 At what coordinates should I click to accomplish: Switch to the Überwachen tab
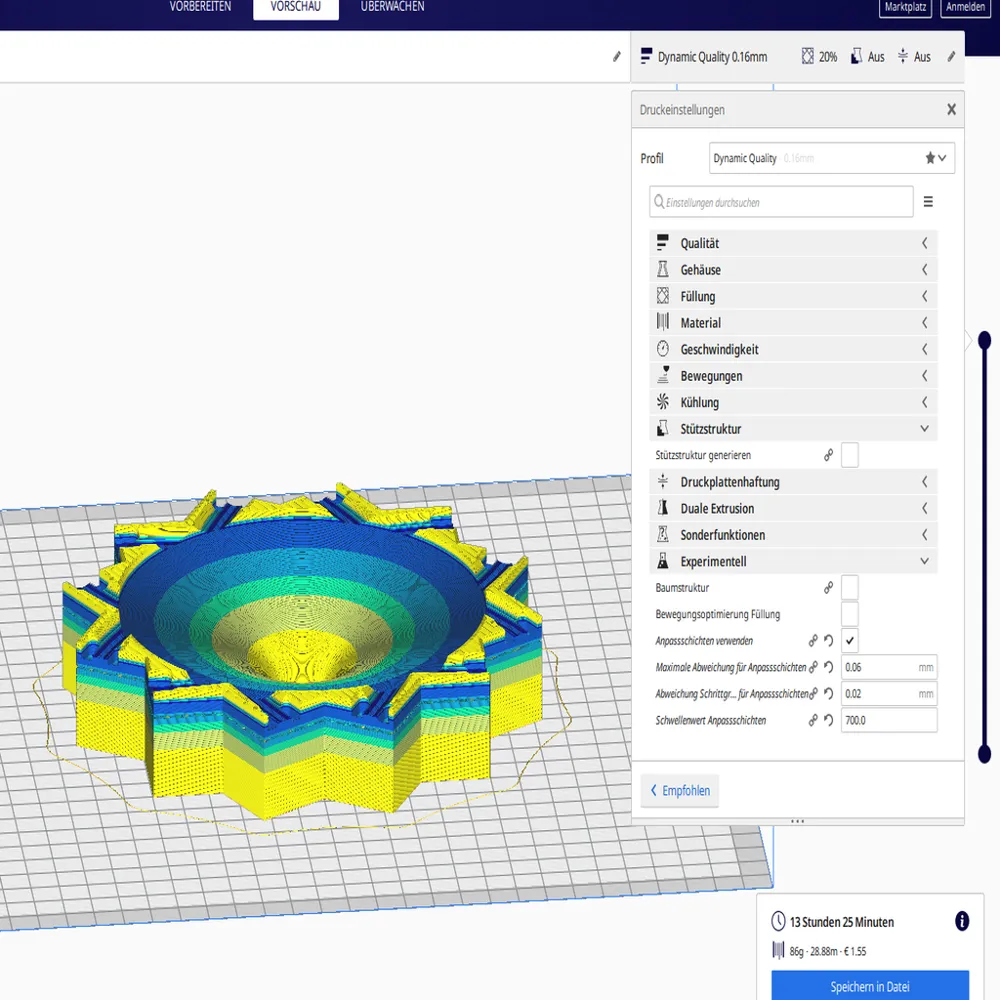tap(391, 5)
